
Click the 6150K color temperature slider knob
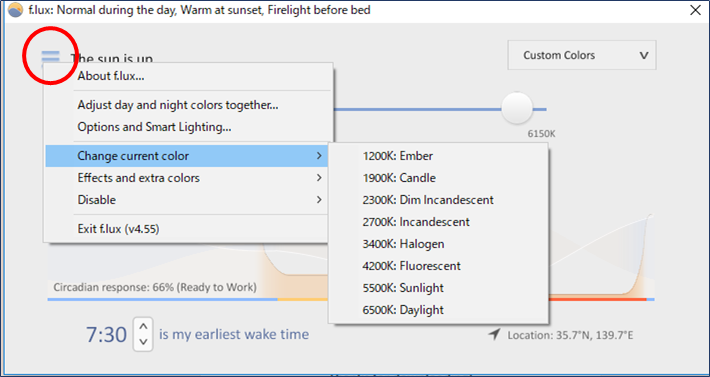tap(517, 108)
